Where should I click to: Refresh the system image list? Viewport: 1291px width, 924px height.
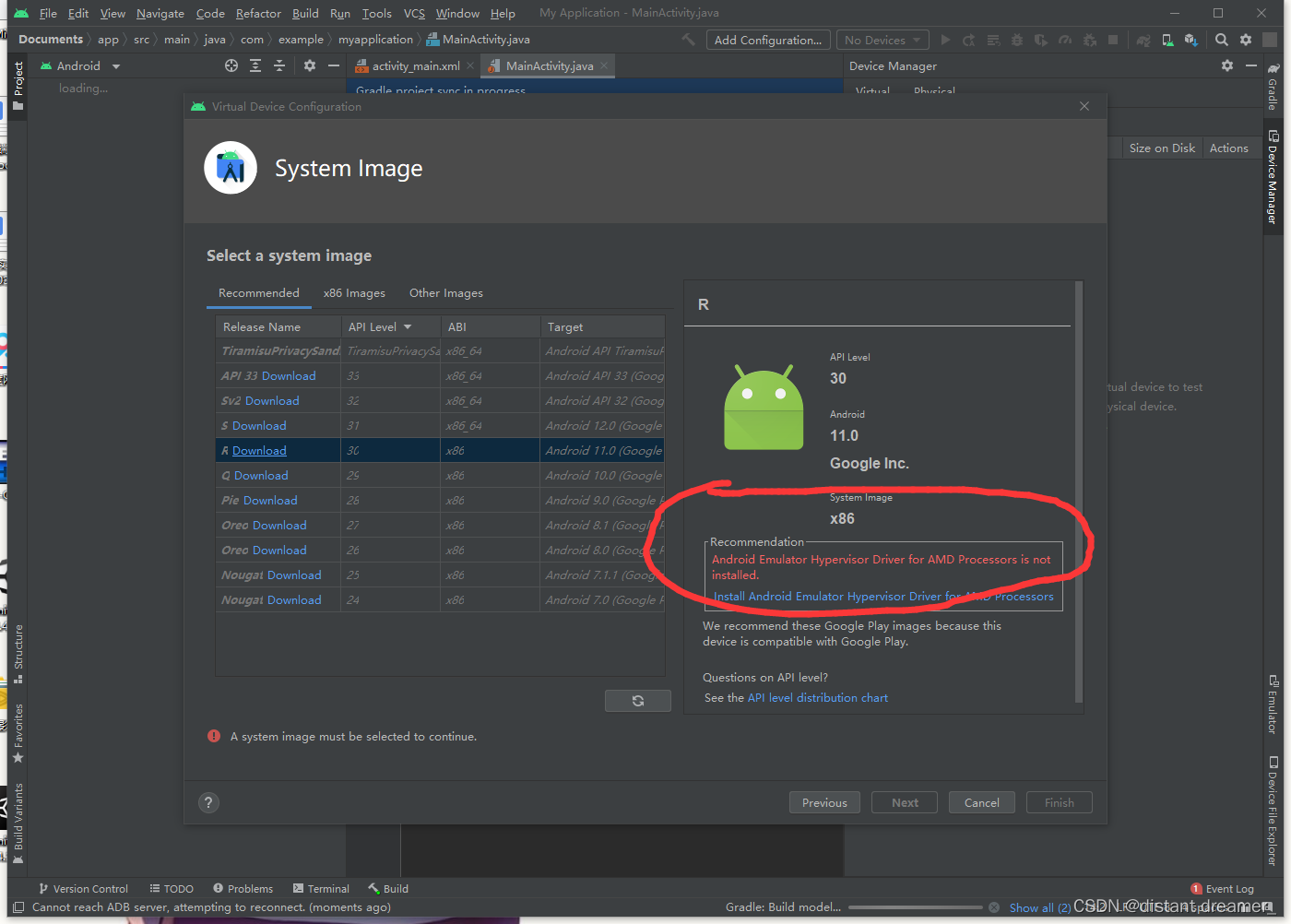click(x=638, y=701)
